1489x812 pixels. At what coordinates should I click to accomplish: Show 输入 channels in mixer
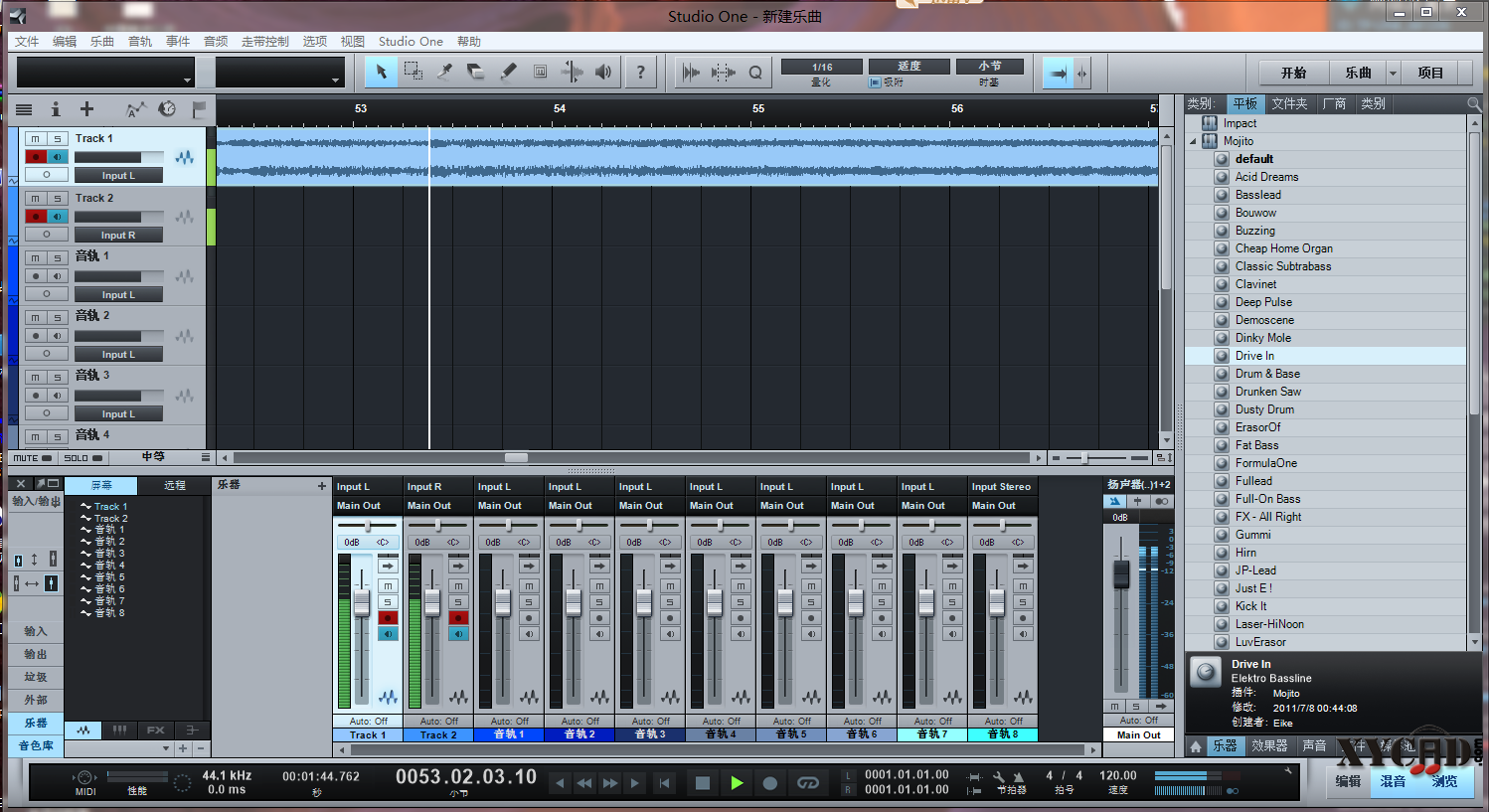36,631
